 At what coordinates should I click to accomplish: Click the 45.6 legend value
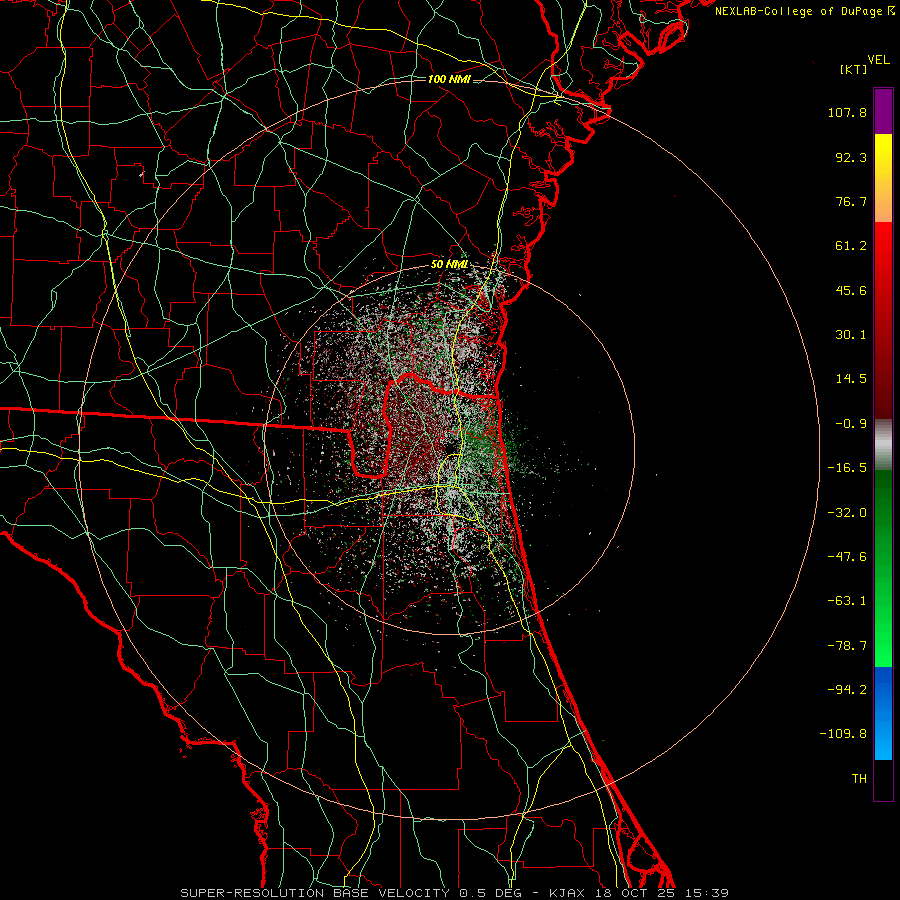click(x=851, y=290)
